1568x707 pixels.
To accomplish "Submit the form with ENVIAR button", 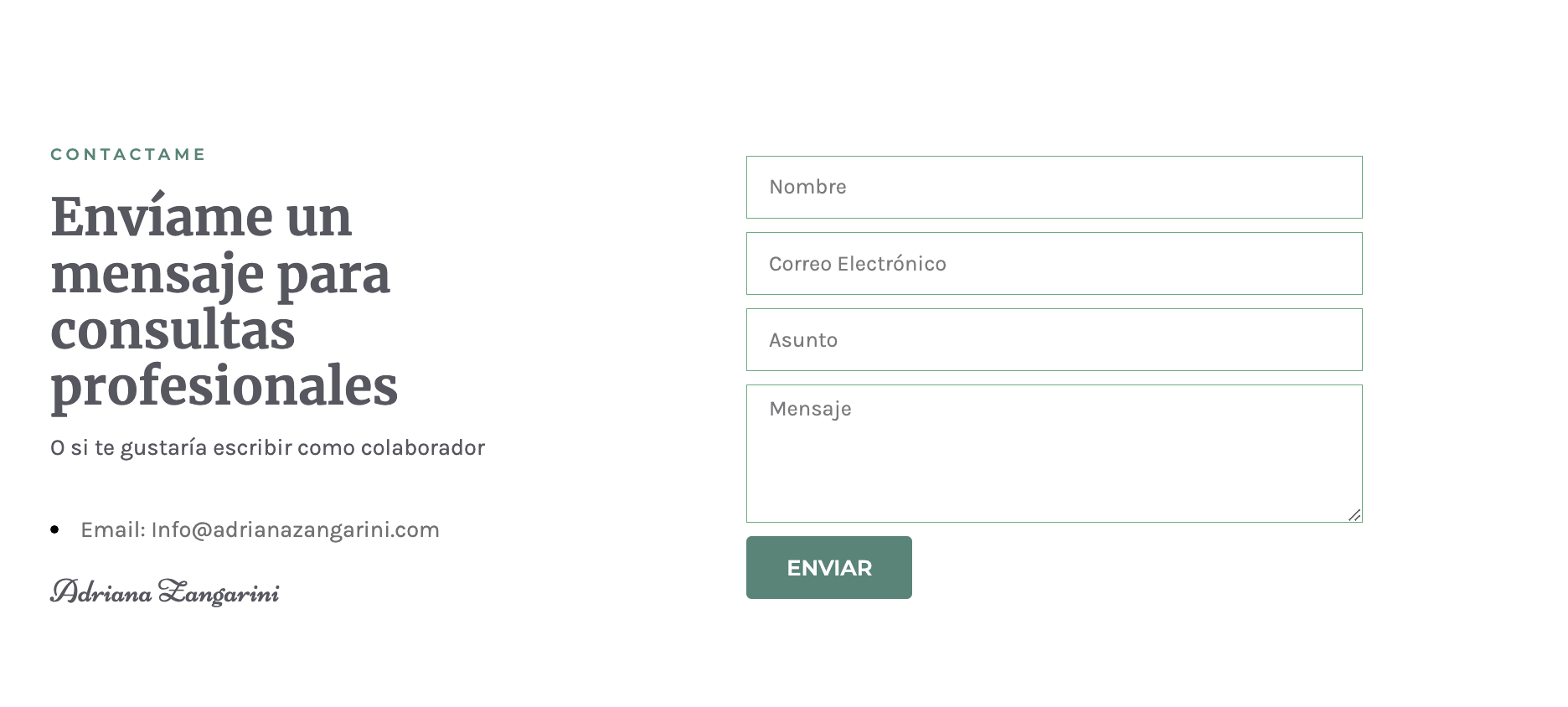I will (x=828, y=567).
